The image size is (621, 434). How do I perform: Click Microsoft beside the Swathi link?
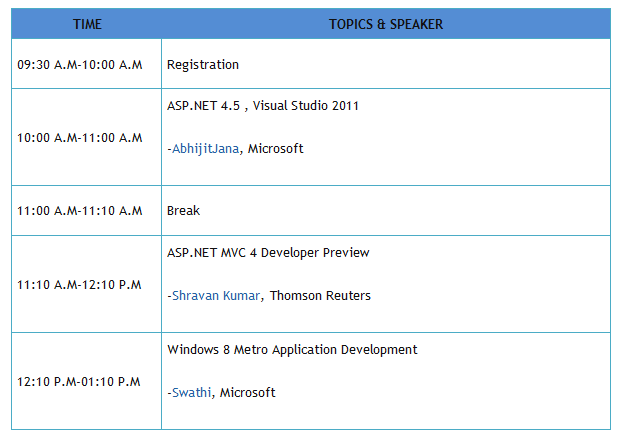pos(247,393)
